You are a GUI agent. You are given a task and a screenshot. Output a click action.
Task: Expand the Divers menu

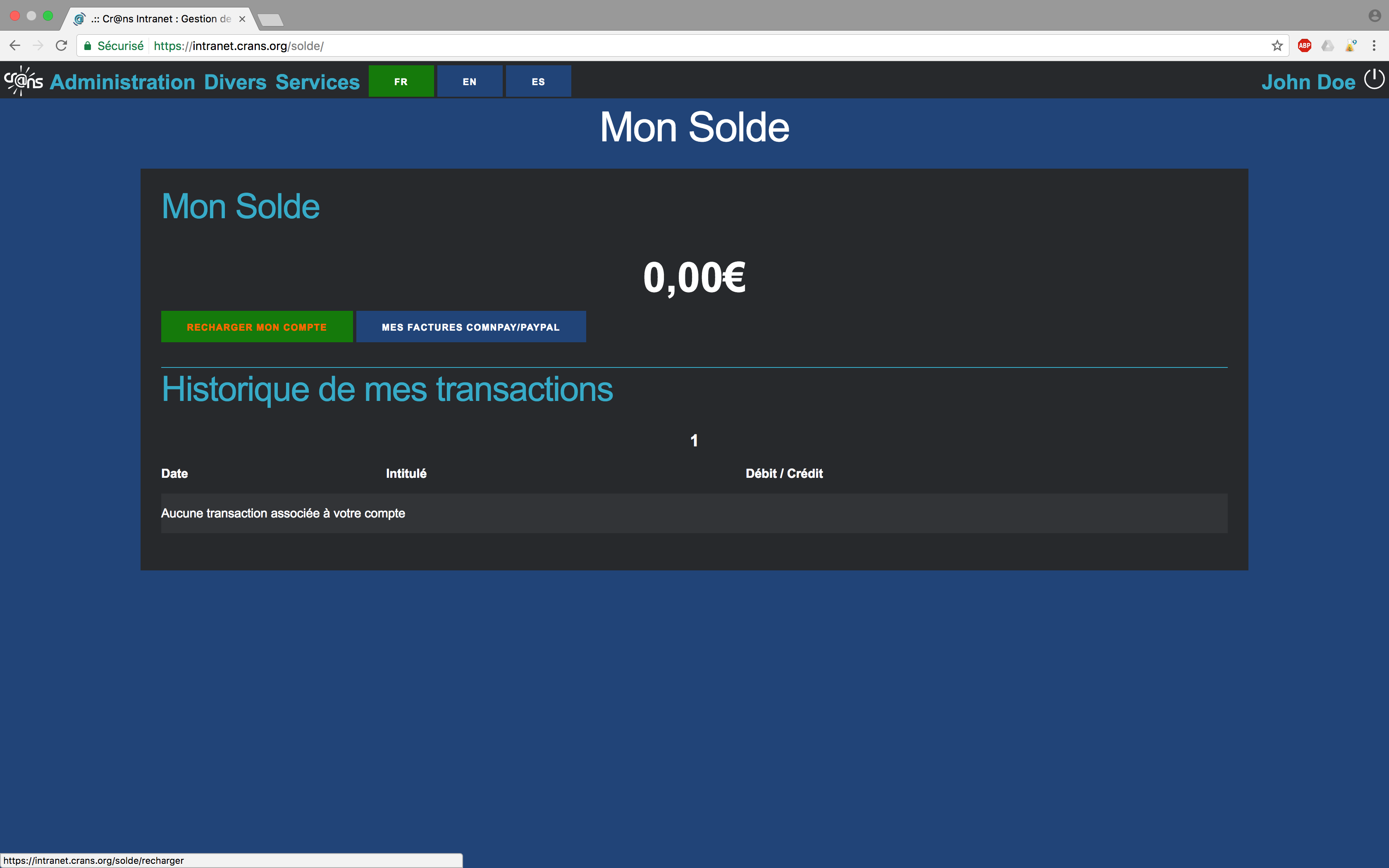(235, 82)
